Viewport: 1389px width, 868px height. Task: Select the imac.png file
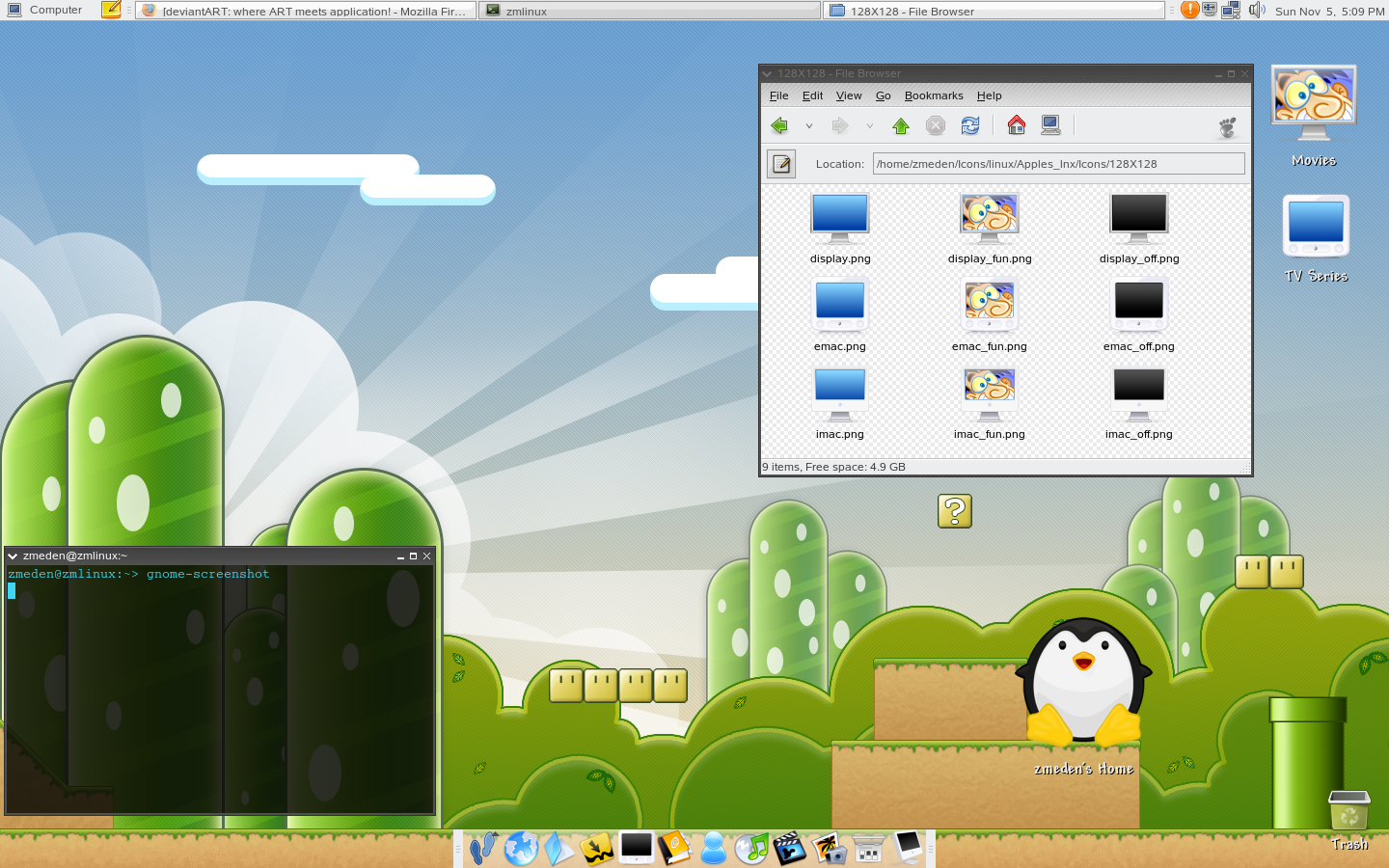840,403
